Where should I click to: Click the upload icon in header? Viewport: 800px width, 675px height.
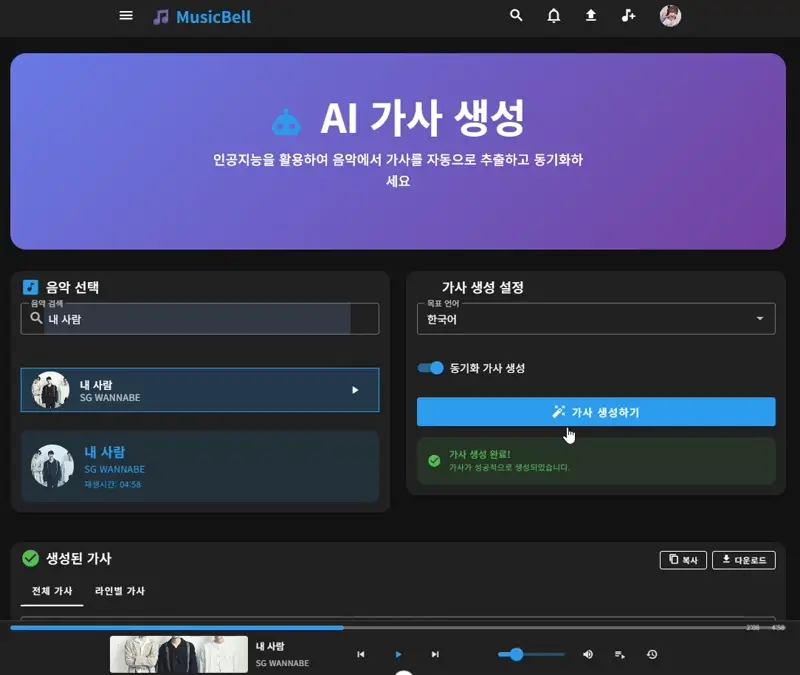click(591, 16)
